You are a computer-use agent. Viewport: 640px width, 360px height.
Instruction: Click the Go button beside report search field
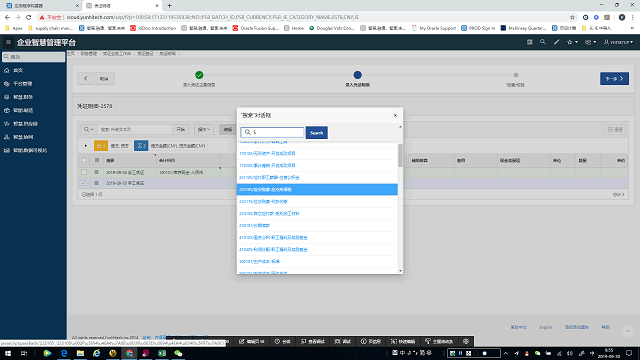pyautogui.click(x=180, y=129)
